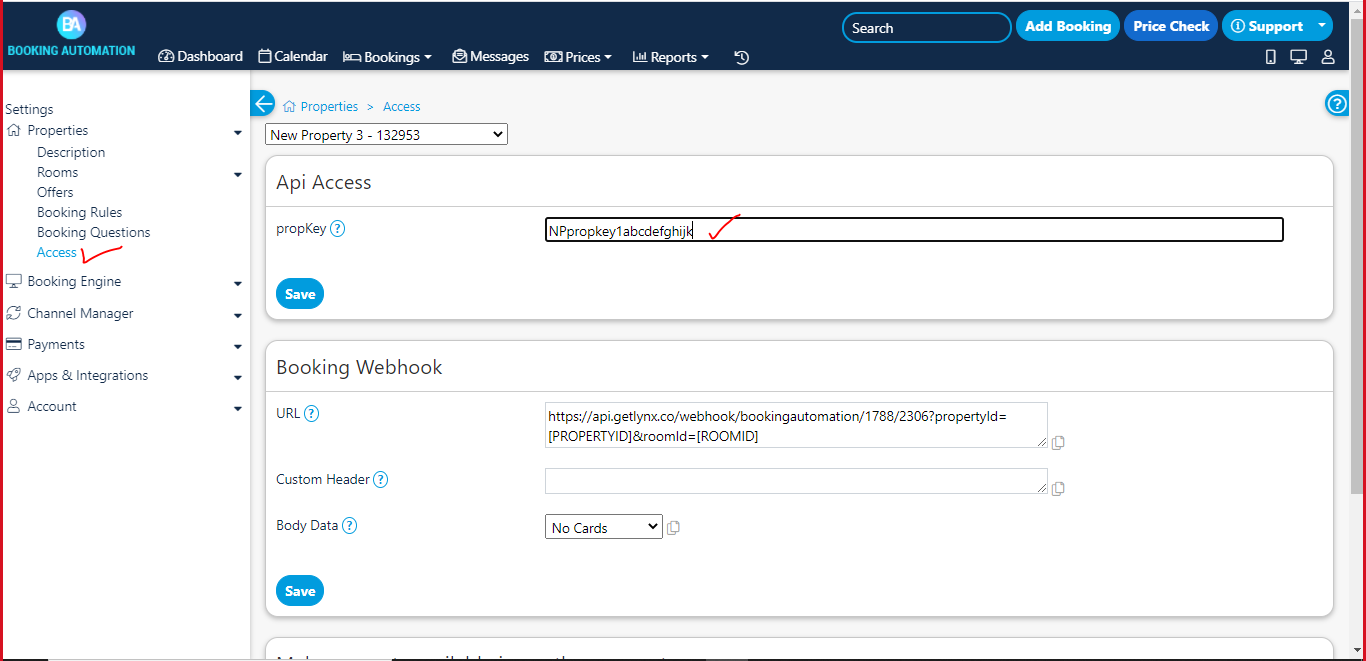This screenshot has width=1366, height=661.
Task: Click into the Custom Header textarea
Action: (x=796, y=481)
